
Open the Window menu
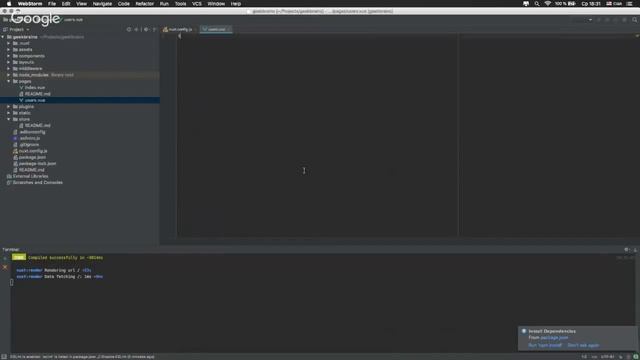pos(216,4)
